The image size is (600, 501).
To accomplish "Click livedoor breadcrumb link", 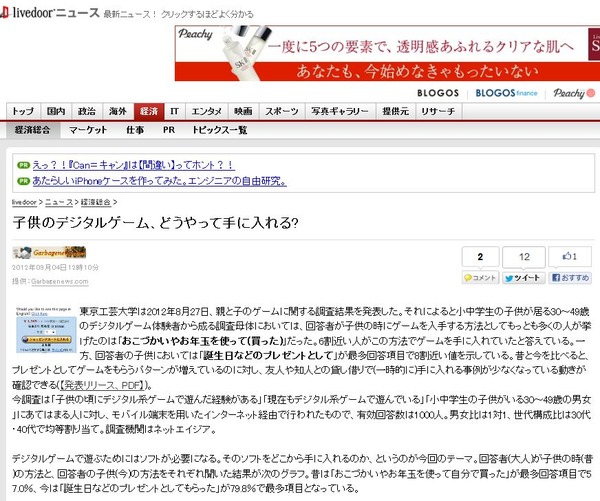I will pos(24,202).
